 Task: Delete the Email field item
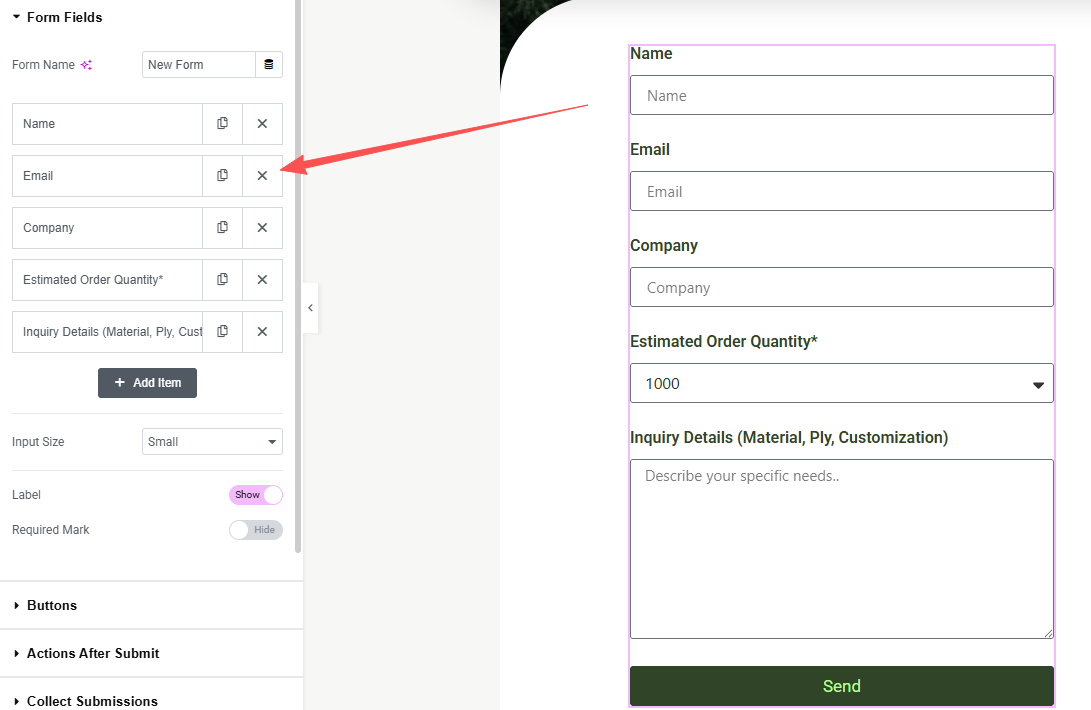(x=262, y=175)
